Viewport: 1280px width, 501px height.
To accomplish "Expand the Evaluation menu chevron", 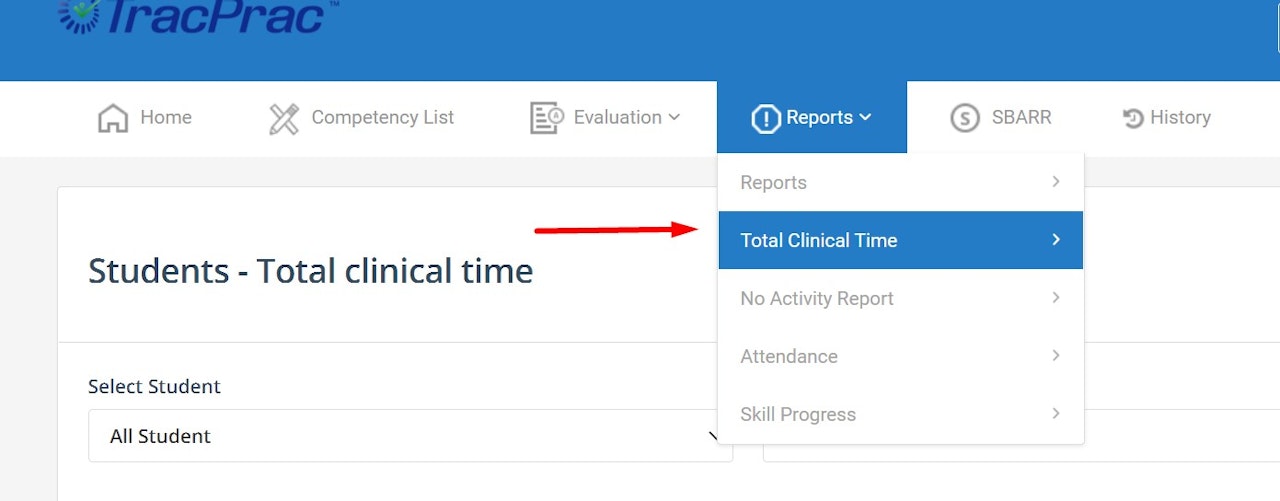I will [674, 117].
